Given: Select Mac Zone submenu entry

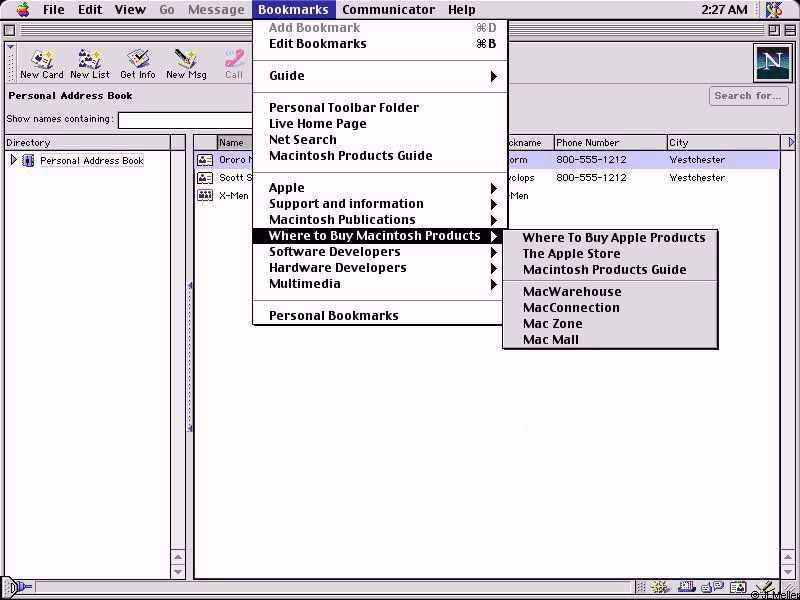Looking at the screenshot, I should [x=610, y=323].
